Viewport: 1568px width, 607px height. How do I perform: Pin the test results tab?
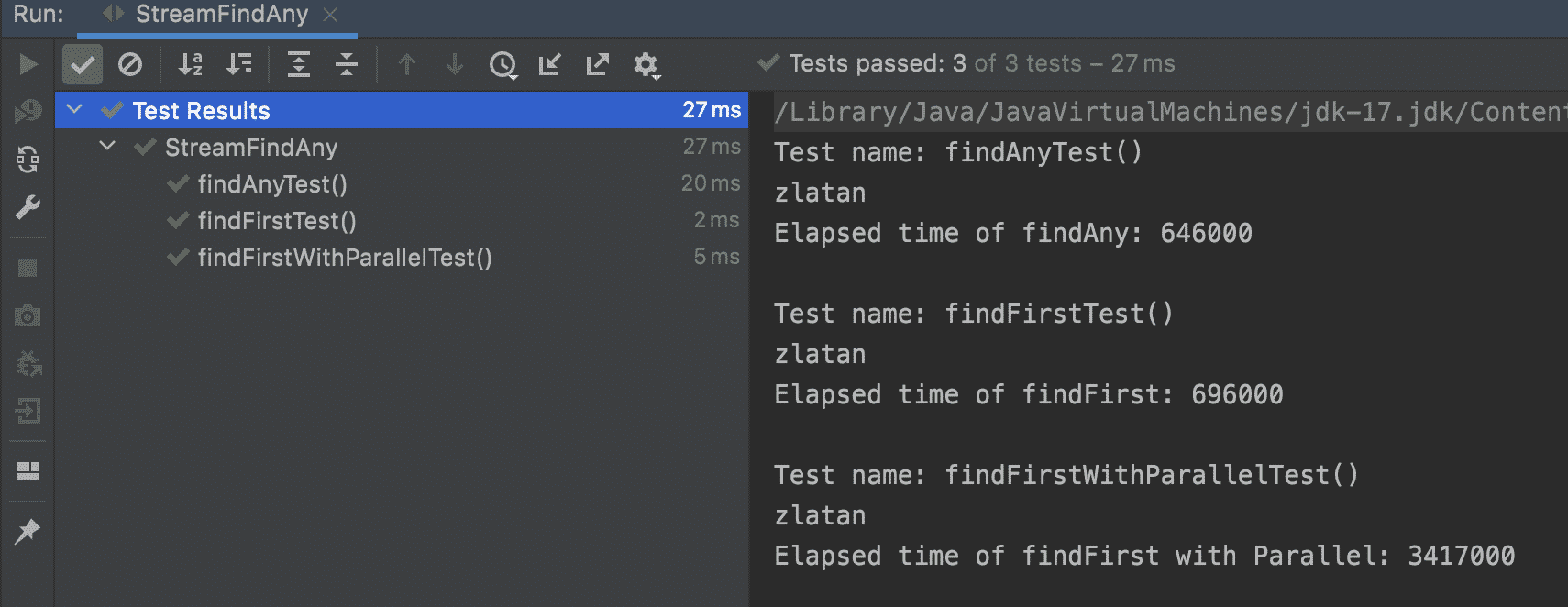click(27, 530)
